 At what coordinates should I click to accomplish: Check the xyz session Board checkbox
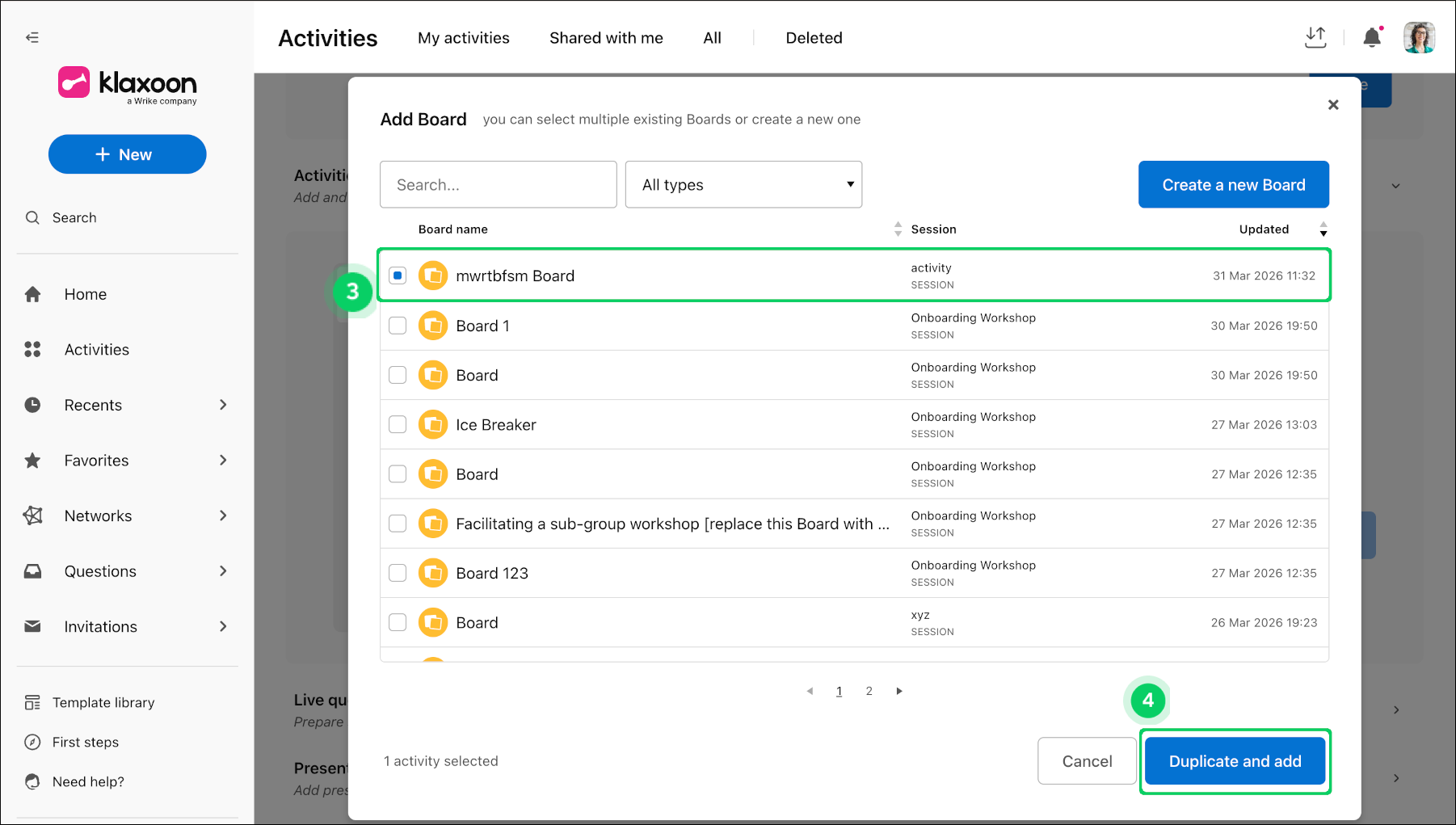point(398,622)
